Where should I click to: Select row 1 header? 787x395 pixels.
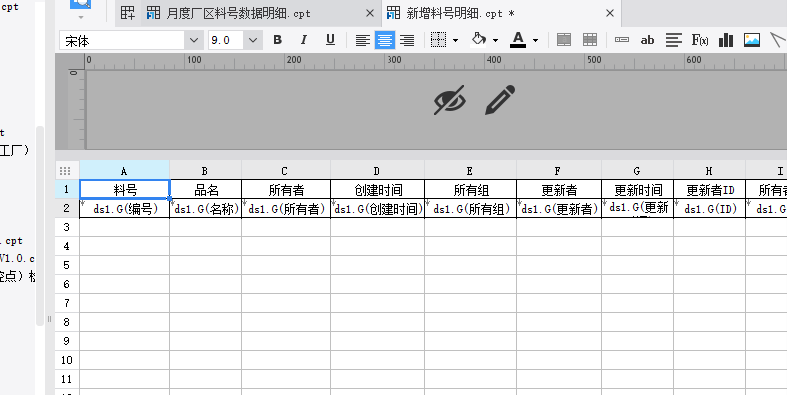click(x=67, y=190)
